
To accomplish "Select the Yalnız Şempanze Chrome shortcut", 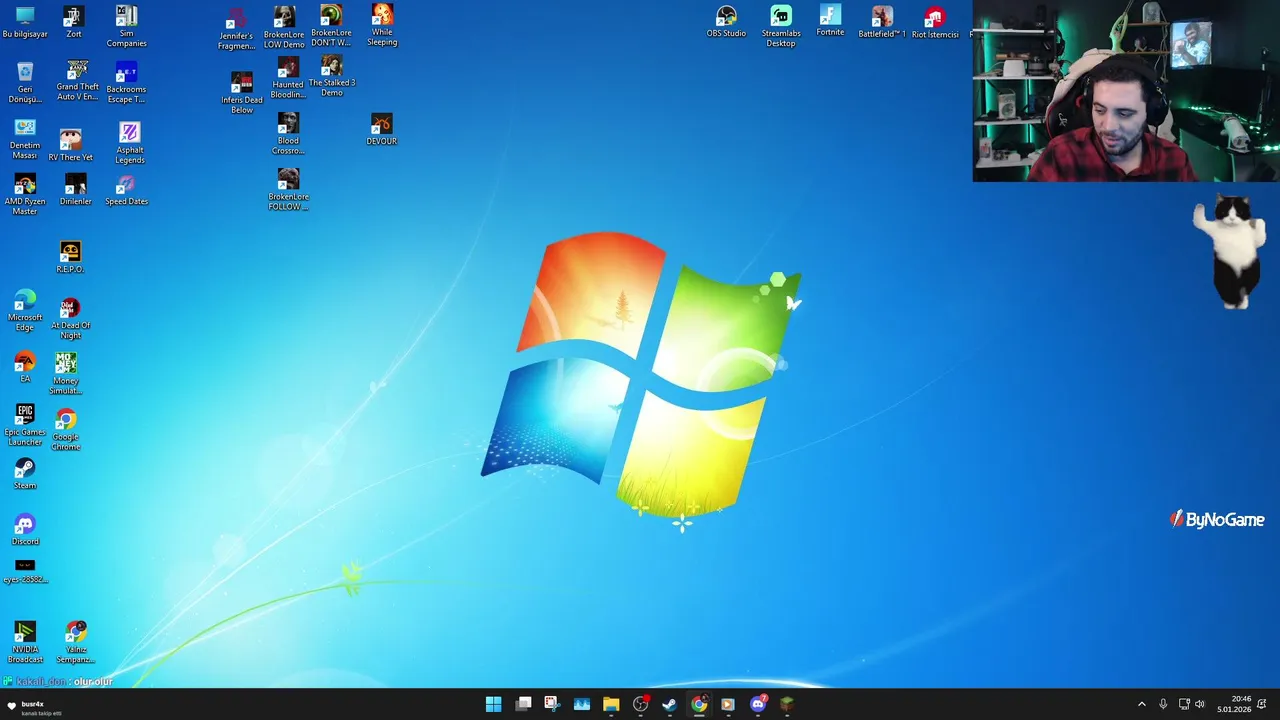I will point(76,643).
